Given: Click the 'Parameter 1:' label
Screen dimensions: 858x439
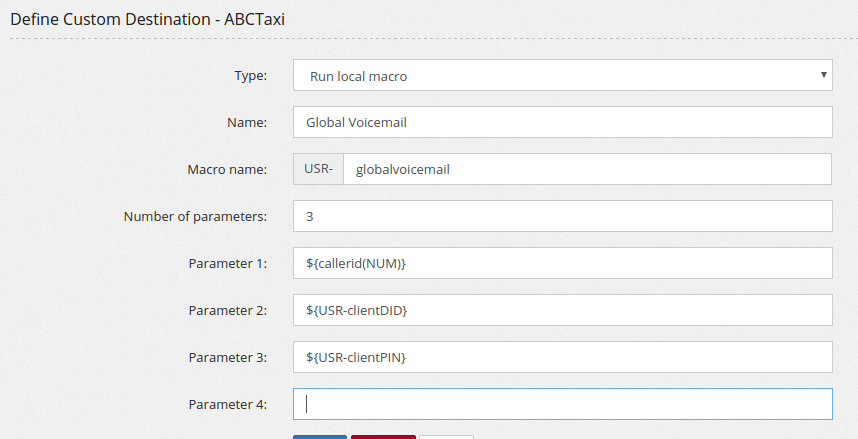Looking at the screenshot, I should 228,264.
